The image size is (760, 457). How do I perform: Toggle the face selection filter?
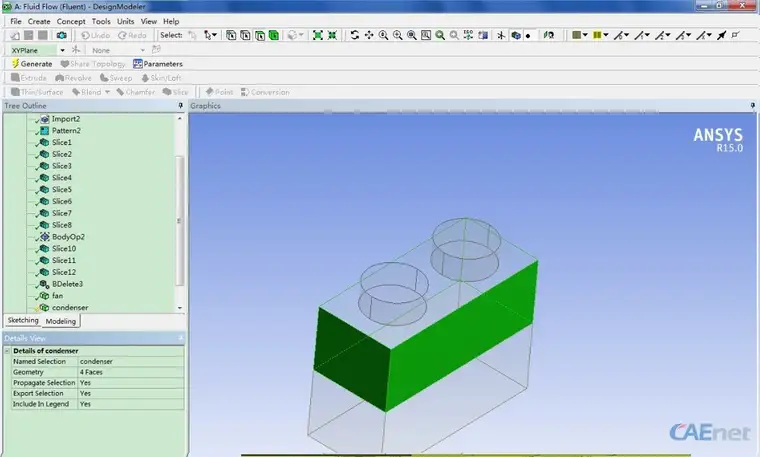pos(260,35)
